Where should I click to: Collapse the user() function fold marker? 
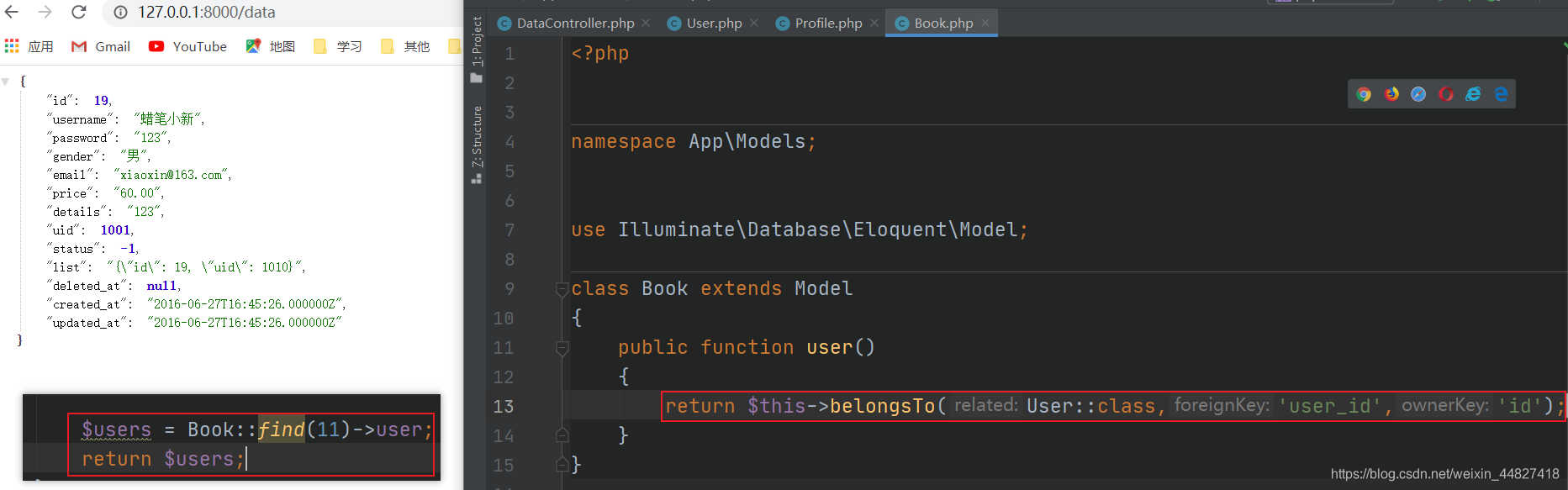562,348
